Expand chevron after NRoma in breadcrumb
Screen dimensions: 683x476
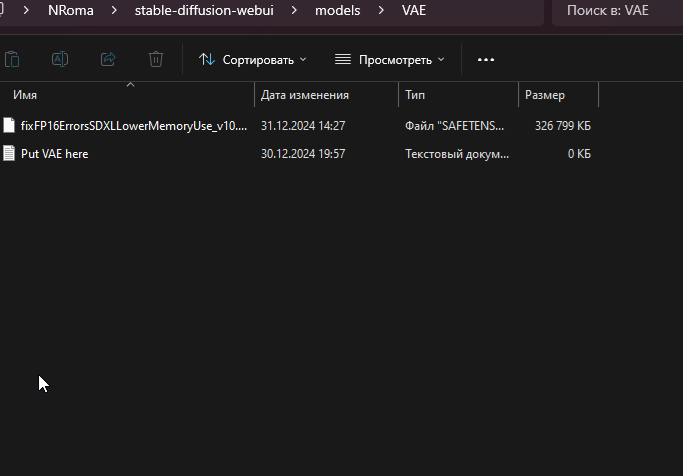tap(114, 10)
